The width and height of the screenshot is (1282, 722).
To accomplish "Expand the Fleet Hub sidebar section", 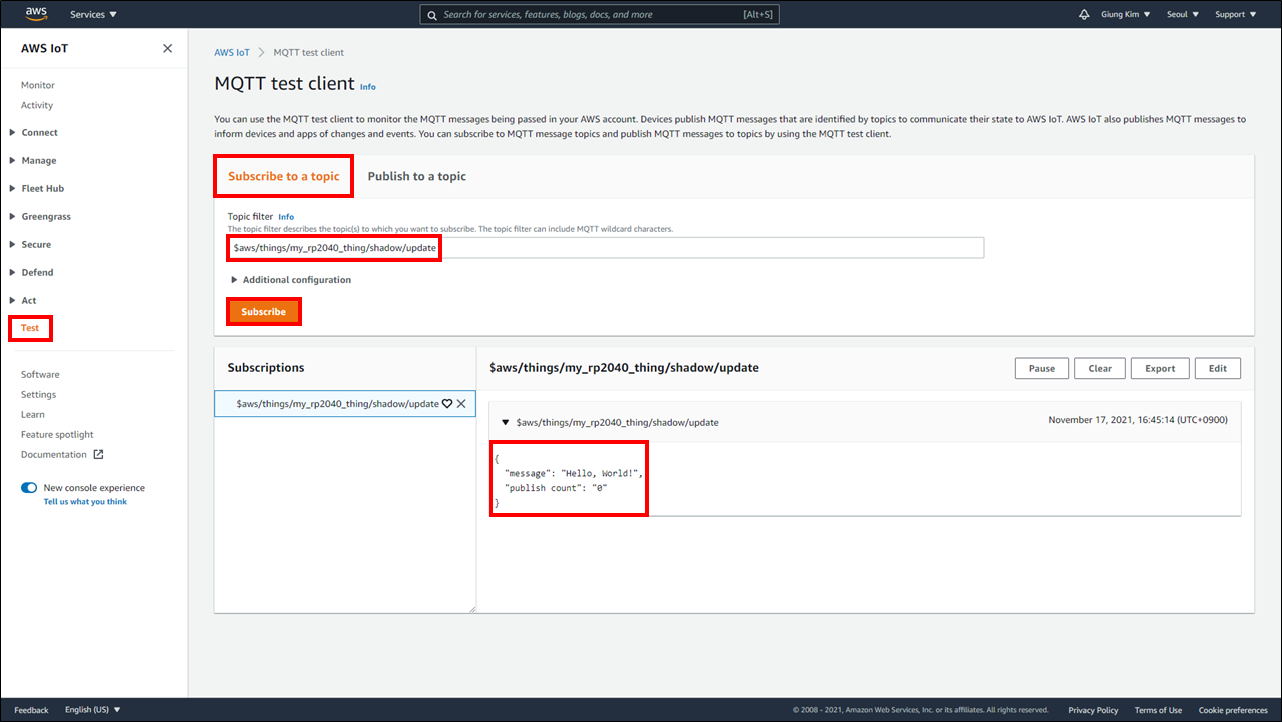I will pos(36,188).
